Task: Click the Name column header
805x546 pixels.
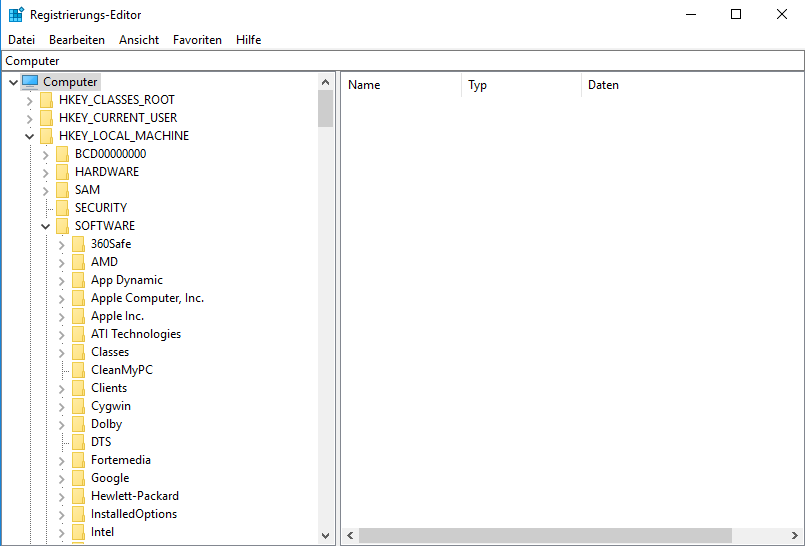Action: point(401,85)
